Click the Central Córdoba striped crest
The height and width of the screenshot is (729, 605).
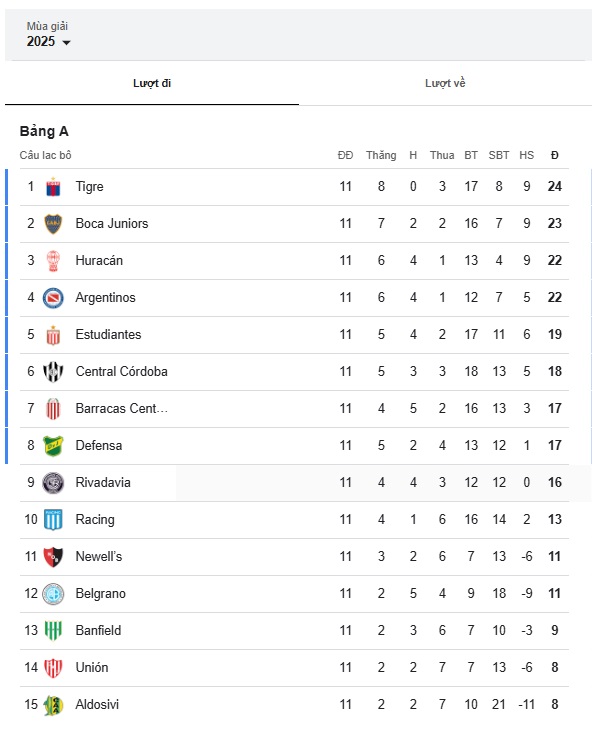[x=53, y=372]
